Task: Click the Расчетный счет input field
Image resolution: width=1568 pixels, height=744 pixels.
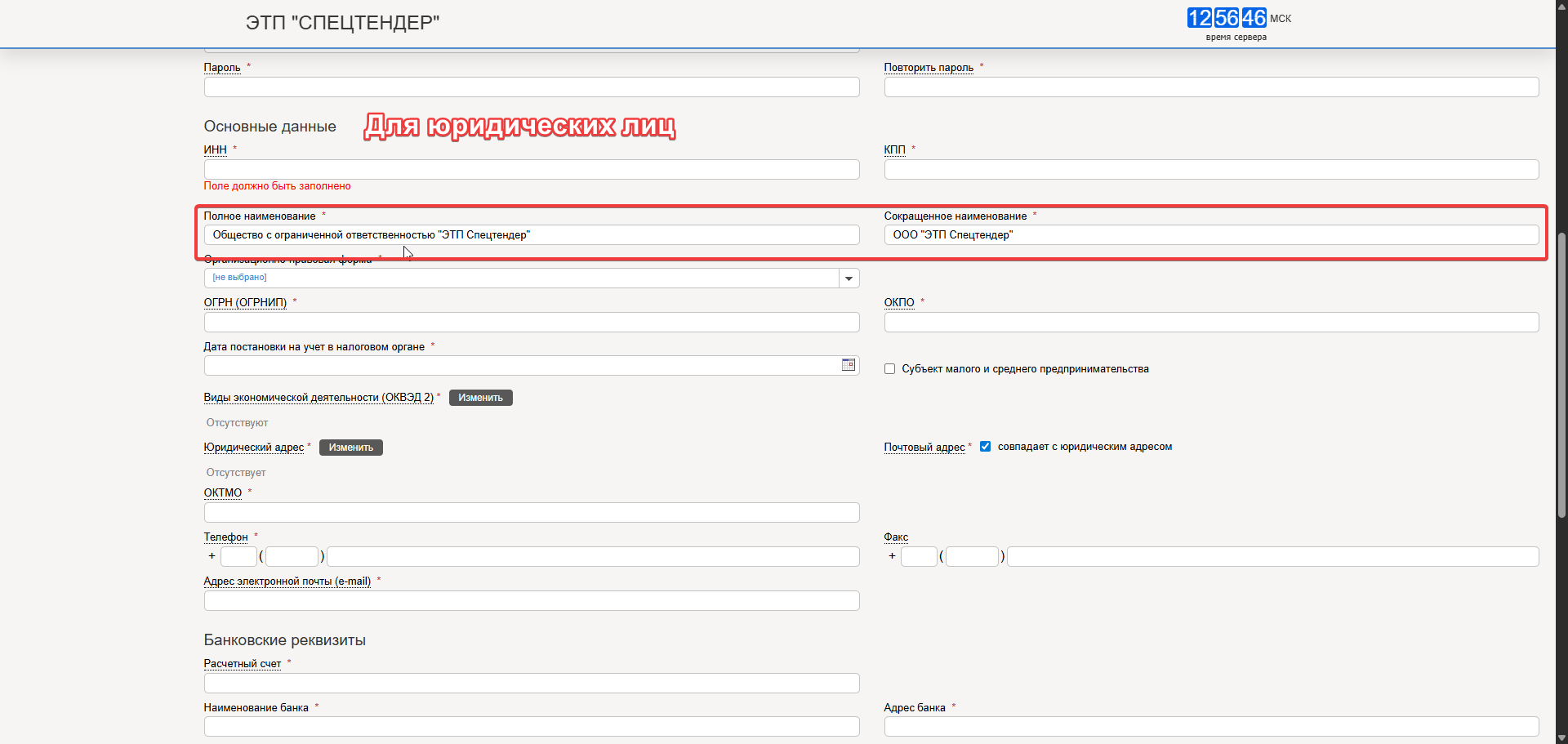Action: 531,684
